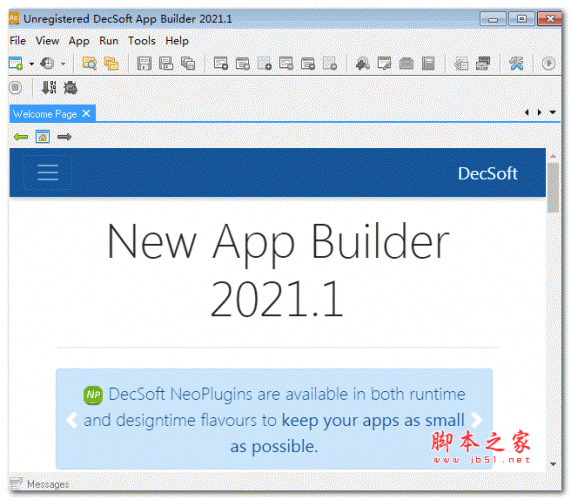
Task: Click the green NP NeoPlugins icon
Action: 93,395
